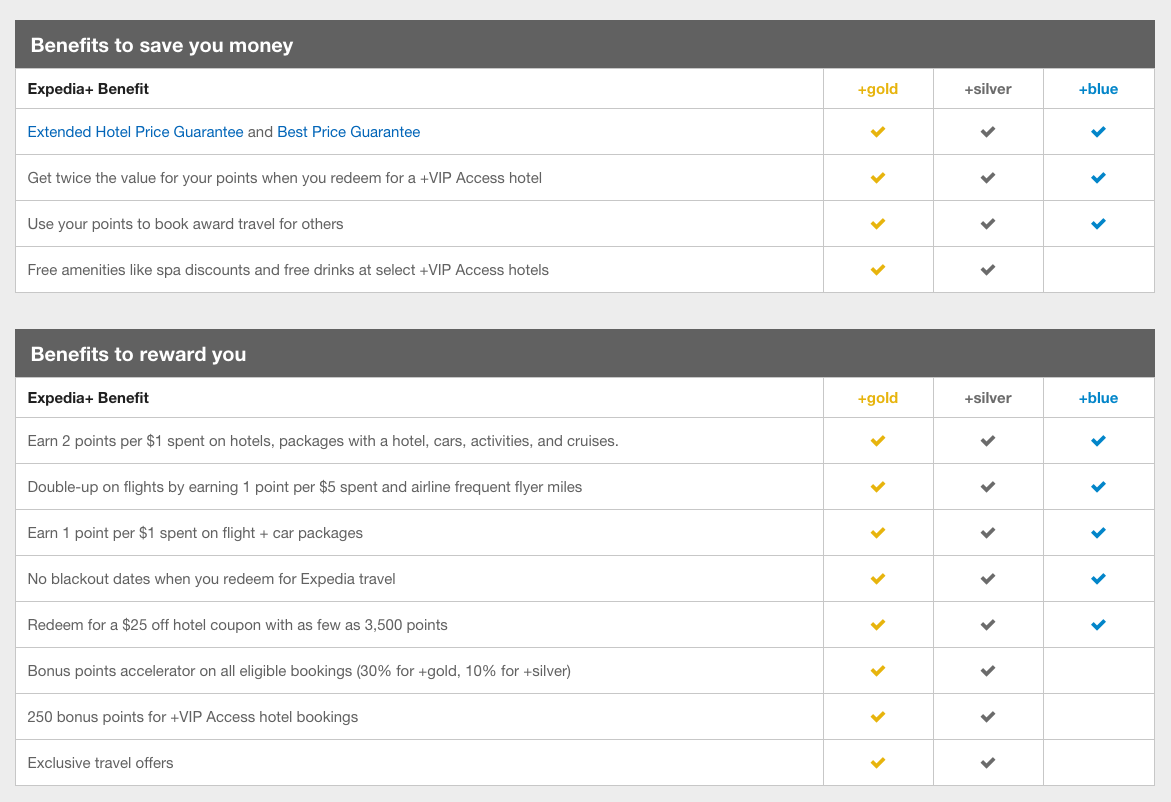Click 'Exclusive travel offers' text
The height and width of the screenshot is (802, 1171).
tap(100, 762)
